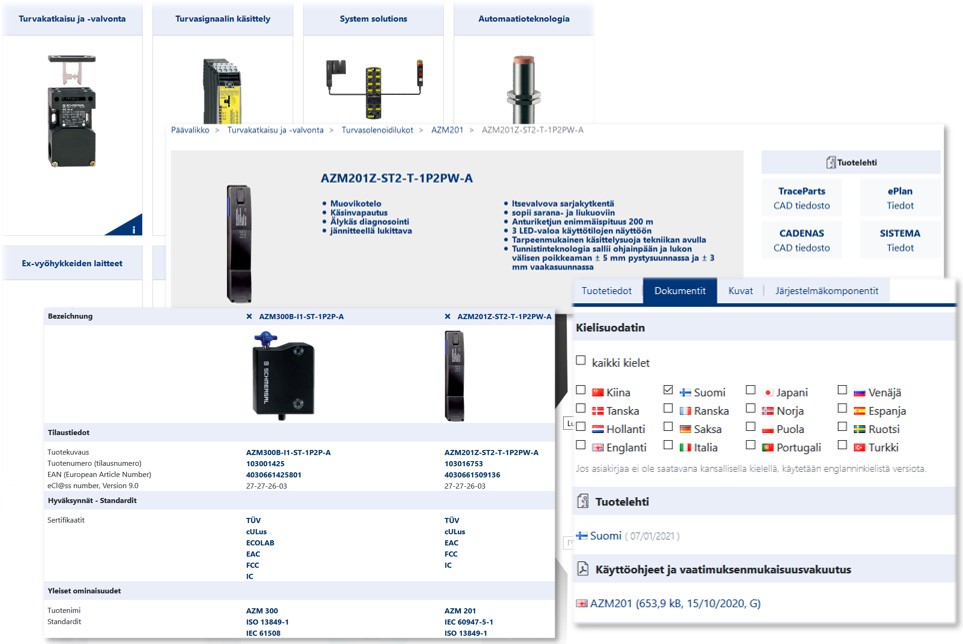Check the Turkki language checkbox
The width and height of the screenshot is (963, 644).
(x=842, y=445)
